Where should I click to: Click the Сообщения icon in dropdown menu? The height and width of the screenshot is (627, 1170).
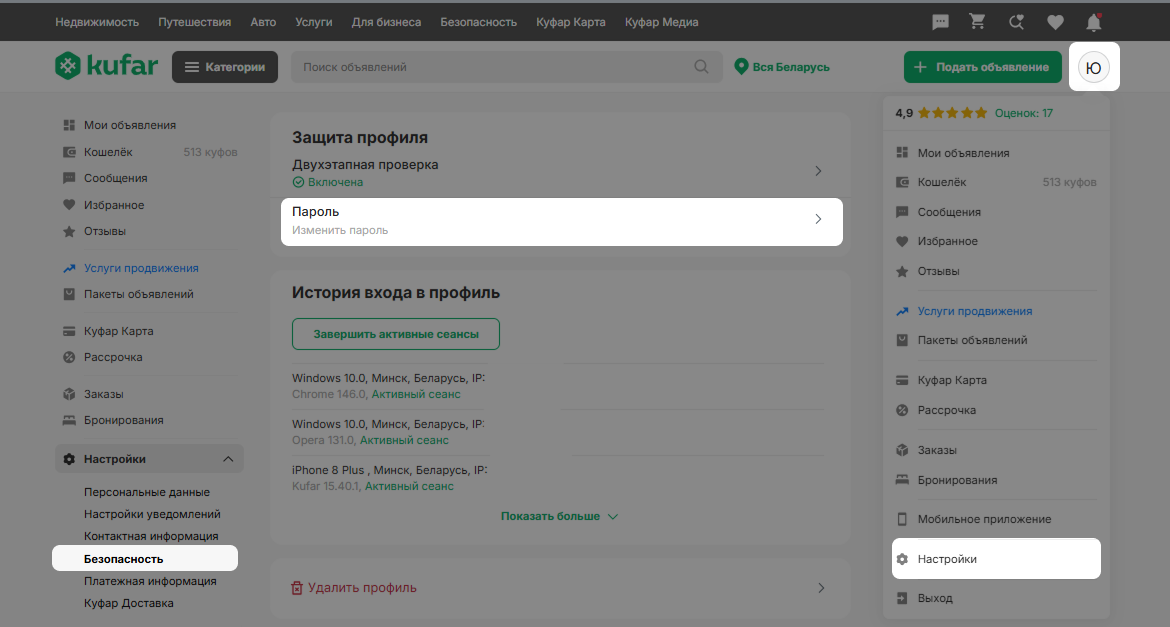click(902, 212)
